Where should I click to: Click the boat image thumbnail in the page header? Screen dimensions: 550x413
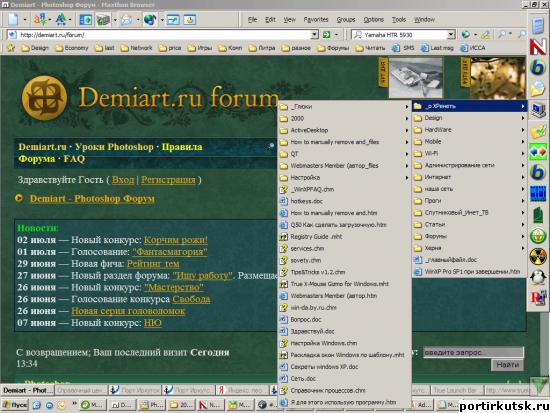416,78
